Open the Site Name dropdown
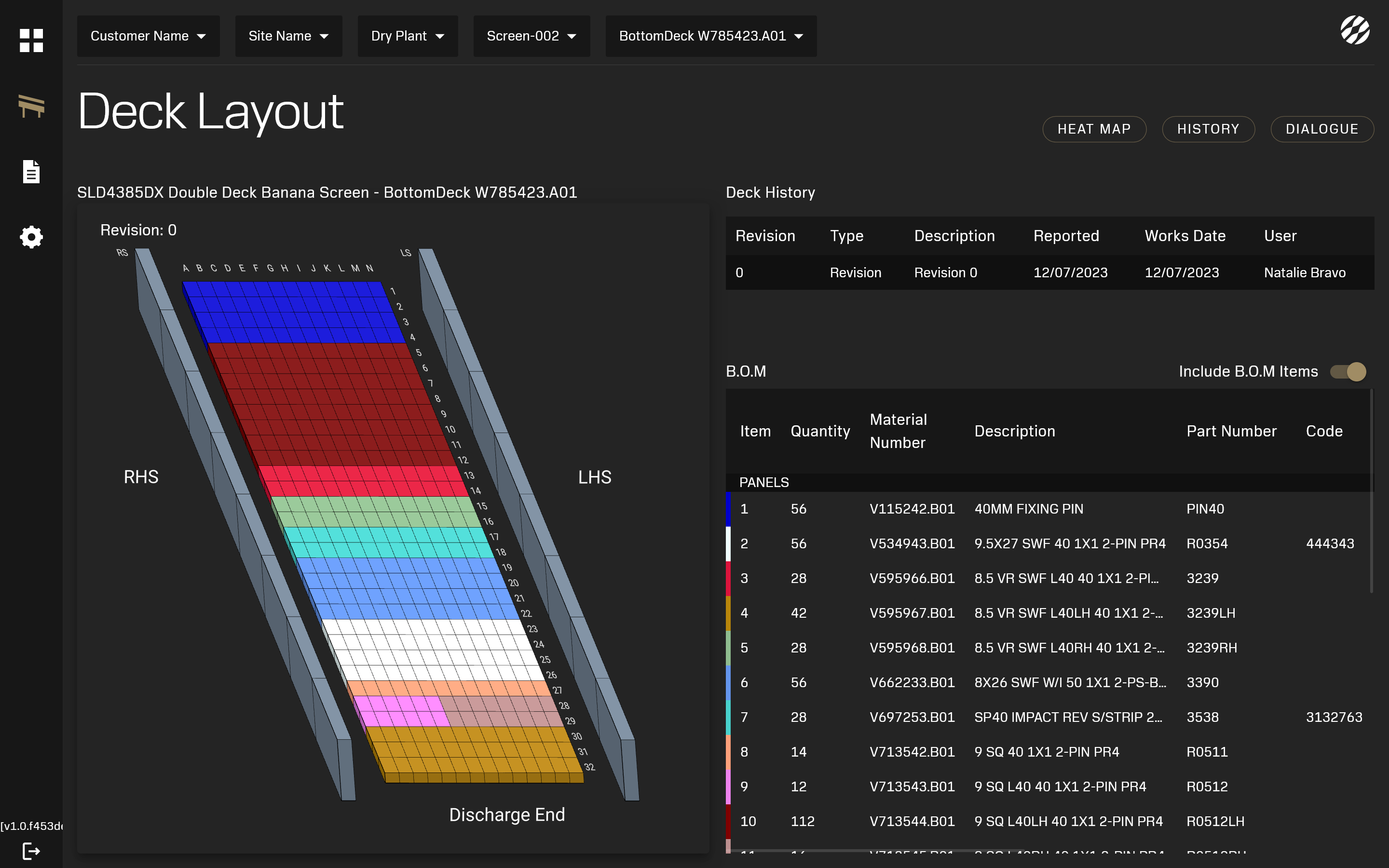The height and width of the screenshot is (868, 1389). click(x=288, y=36)
